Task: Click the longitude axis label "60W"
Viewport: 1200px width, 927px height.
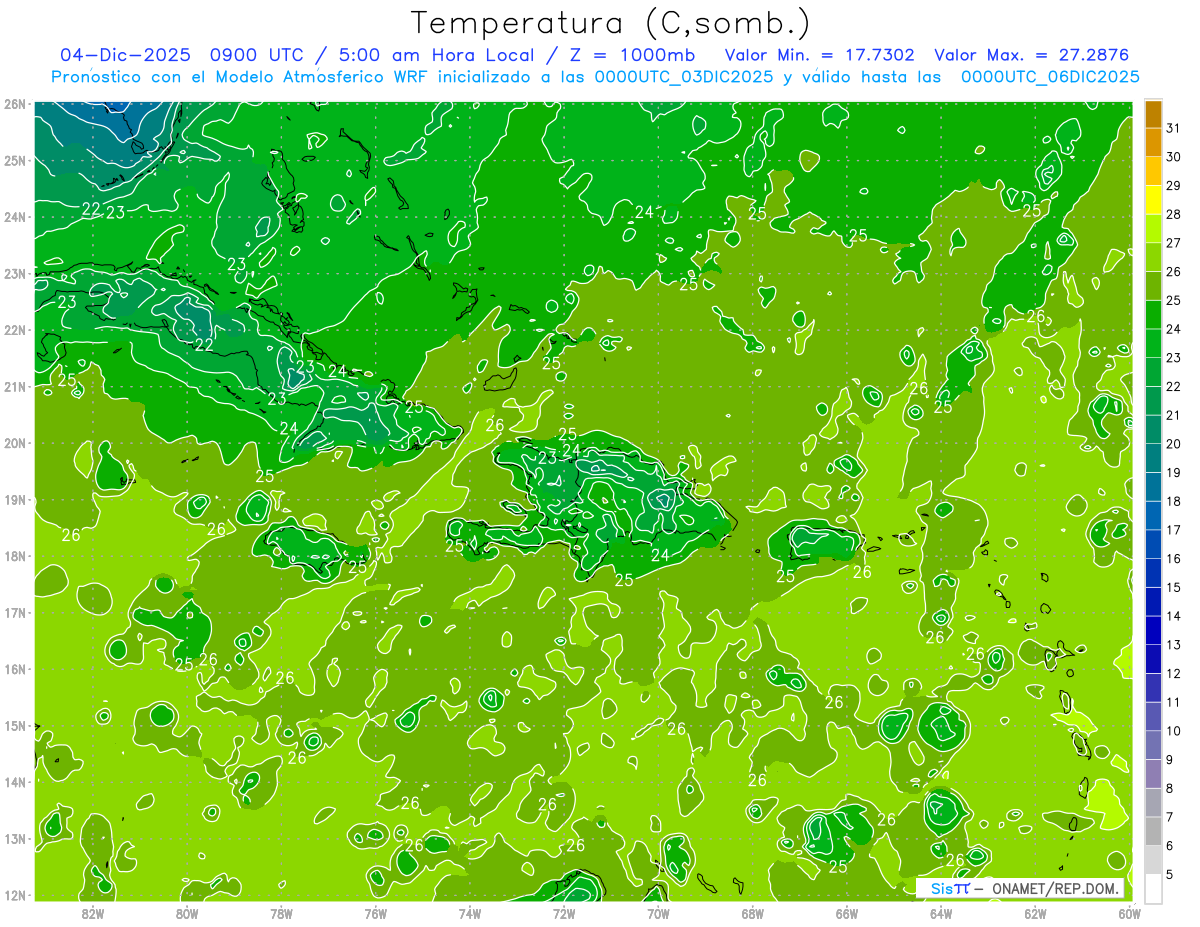Action: pos(1130,912)
